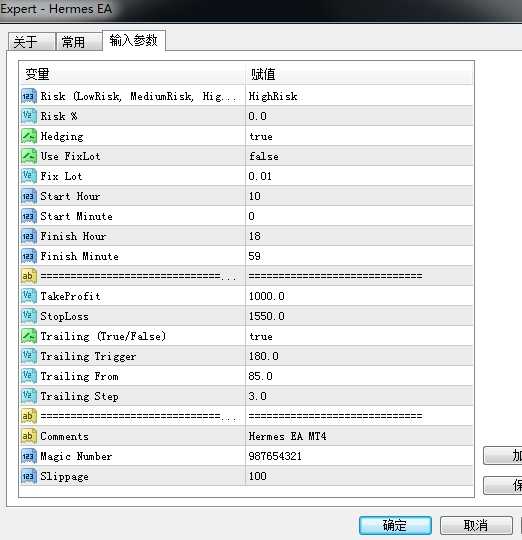Viewport: 522px width, 540px height.
Task: Select the Use FixLot boolean icon
Action: click(x=29, y=156)
